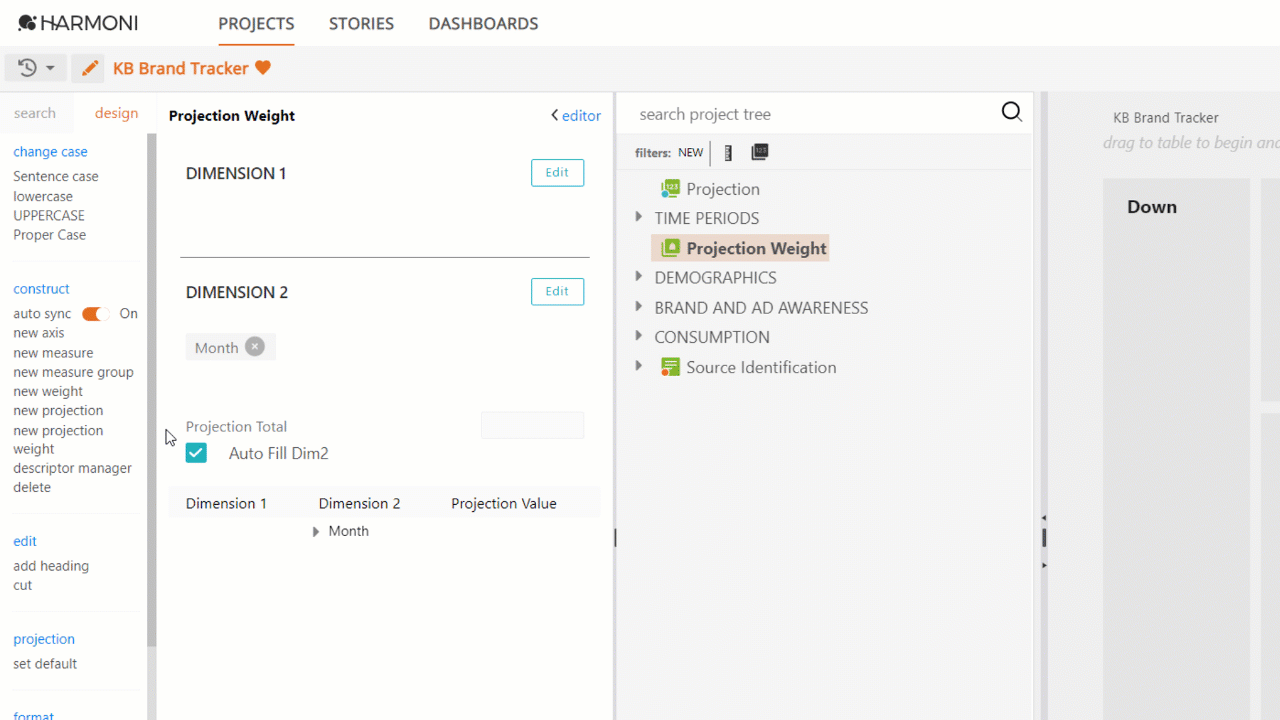The width and height of the screenshot is (1280, 720).
Task: Select the Projection tree item
Action: 723,189
